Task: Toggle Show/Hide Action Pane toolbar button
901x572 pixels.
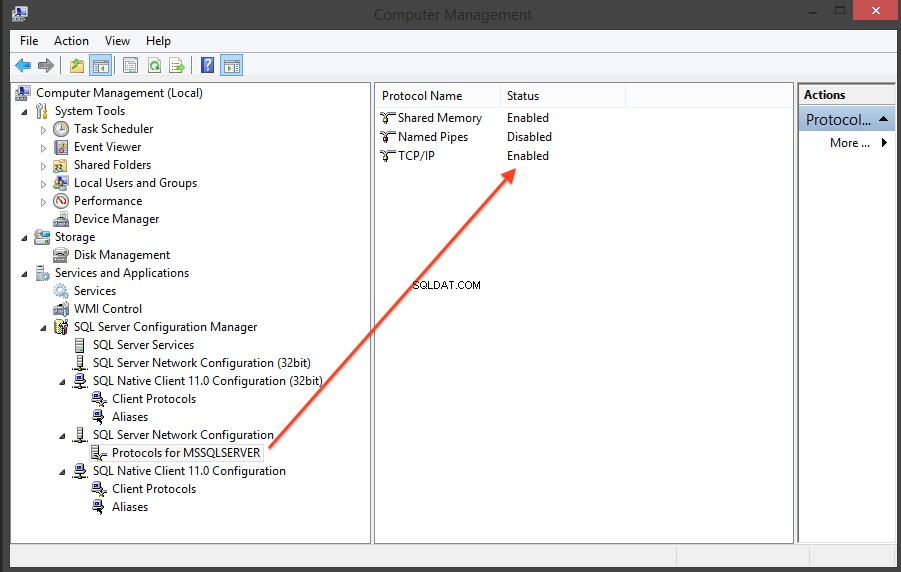Action: [232, 66]
